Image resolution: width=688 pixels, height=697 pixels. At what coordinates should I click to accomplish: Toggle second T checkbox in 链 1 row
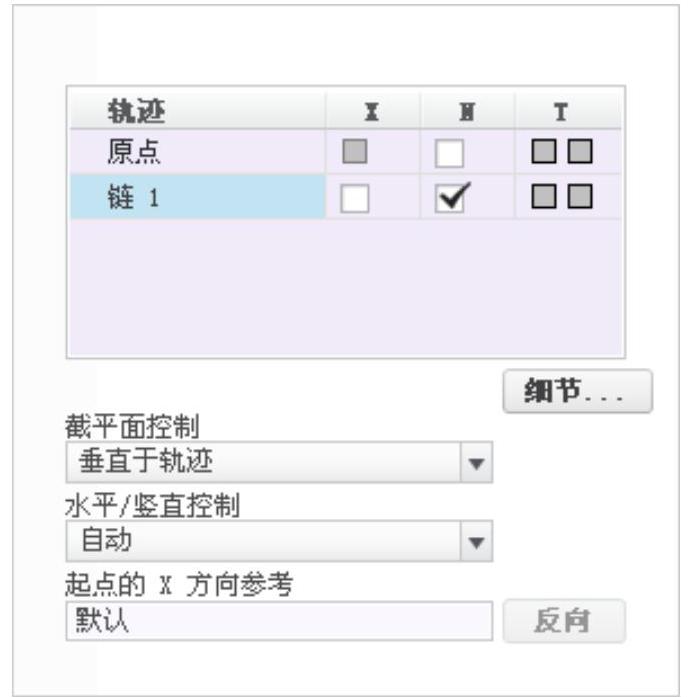[580, 196]
